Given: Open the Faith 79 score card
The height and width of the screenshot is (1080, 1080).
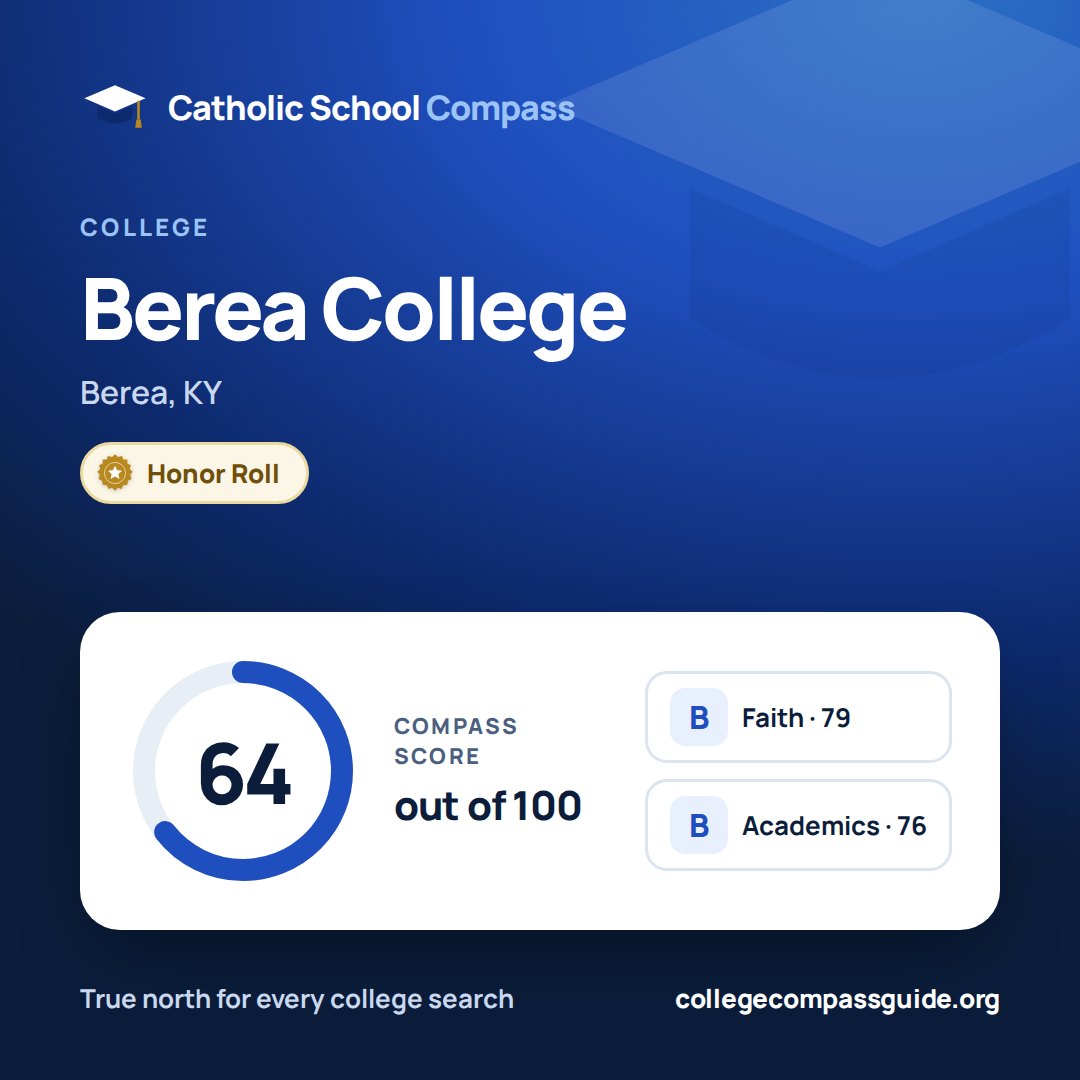Looking at the screenshot, I should pos(798,717).
